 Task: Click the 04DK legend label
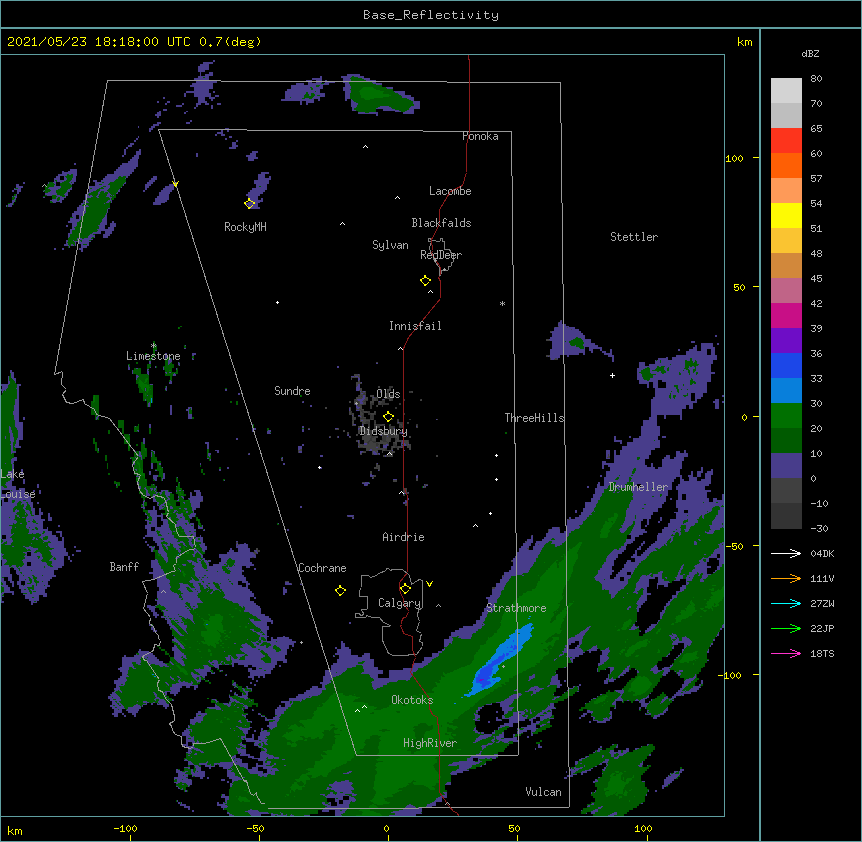point(822,553)
